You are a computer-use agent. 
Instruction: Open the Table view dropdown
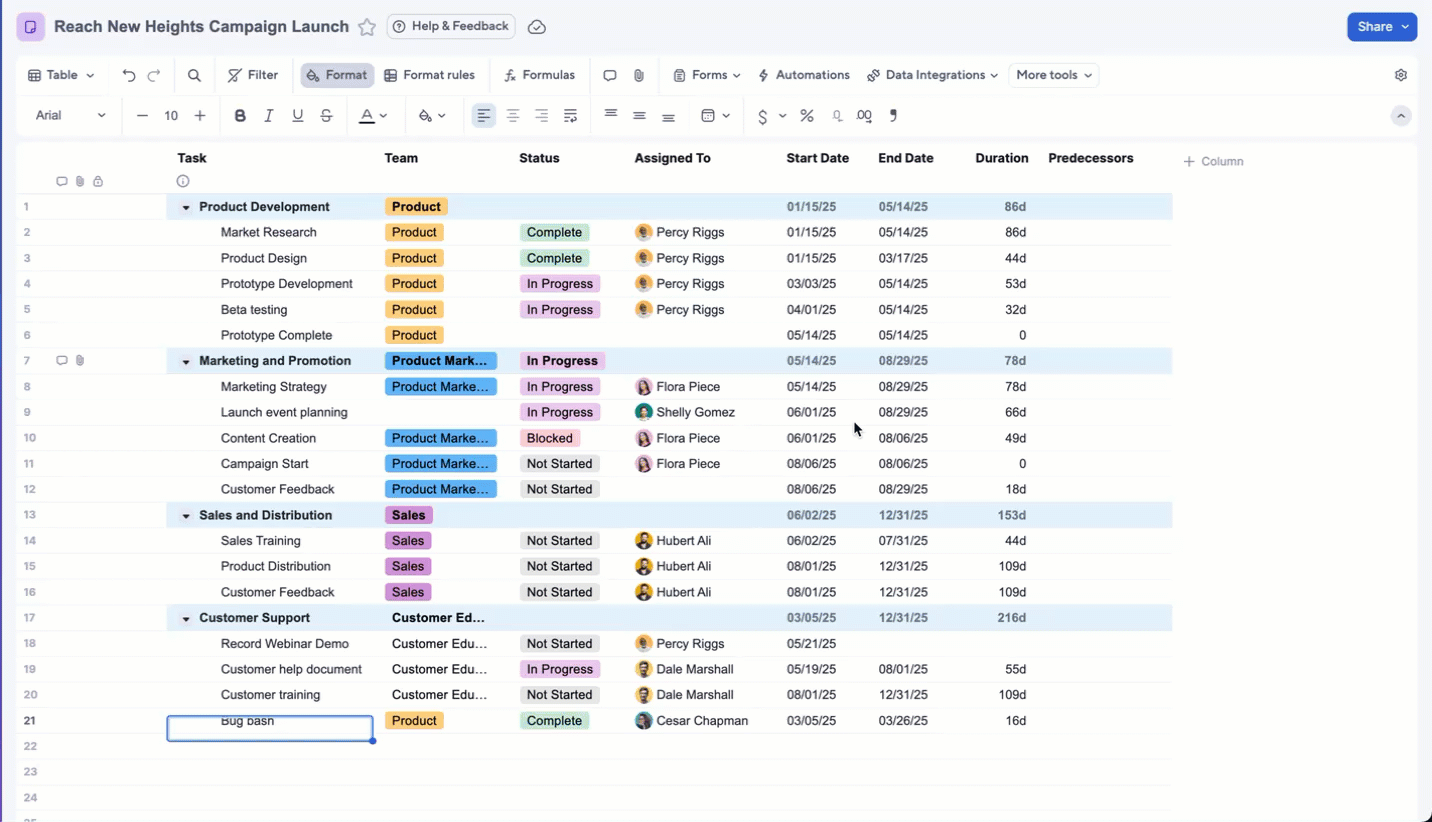[x=61, y=75]
